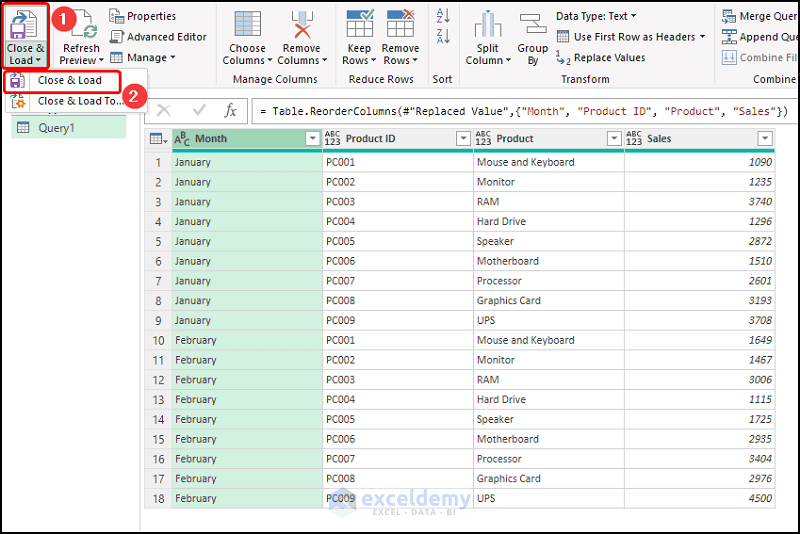
Task: Select Query1 in the queries pane
Action: coord(68,128)
